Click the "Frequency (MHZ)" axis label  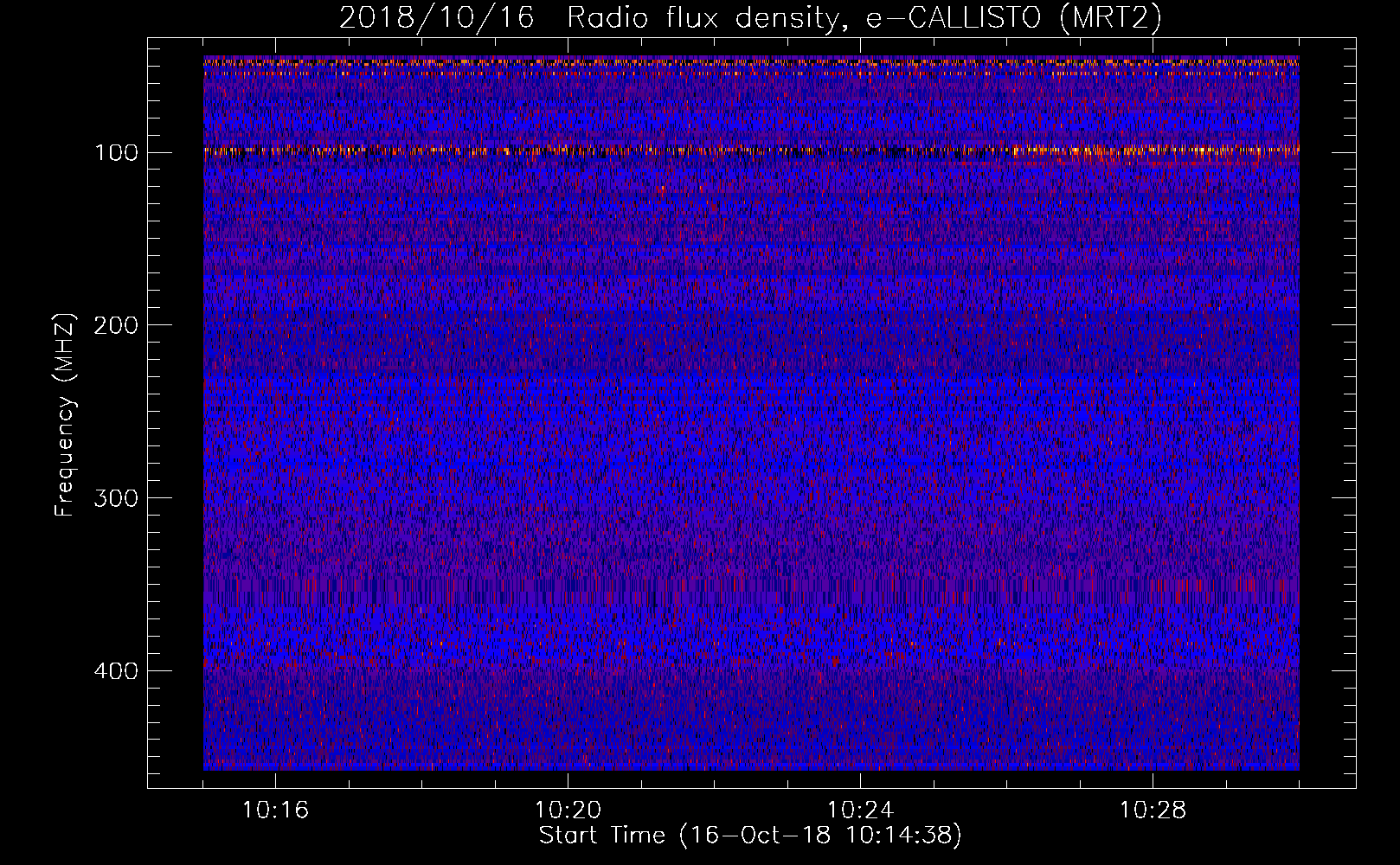point(65,415)
